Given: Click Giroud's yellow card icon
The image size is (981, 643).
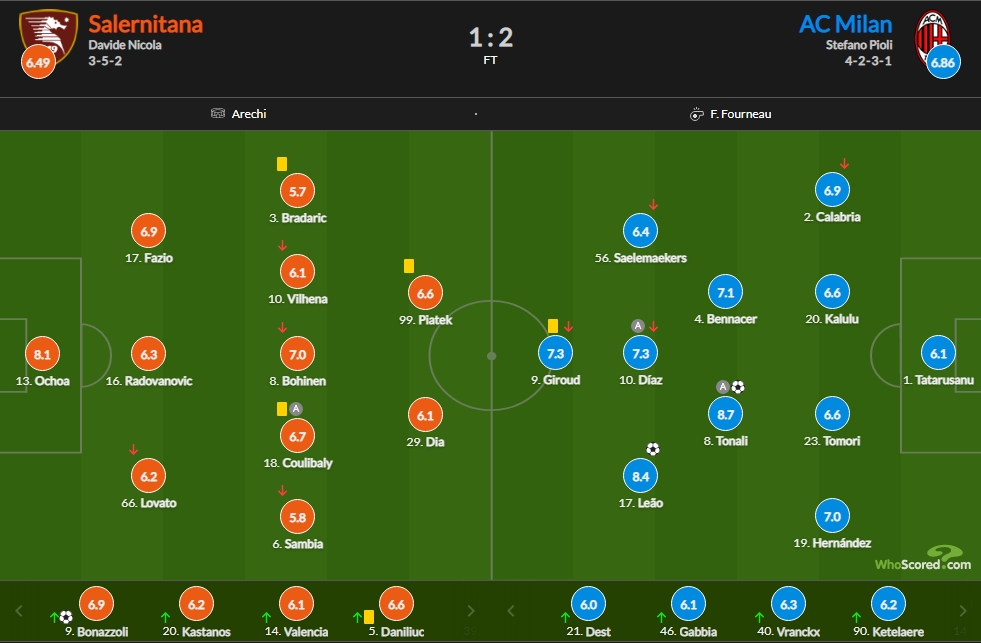Looking at the screenshot, I should (552, 325).
